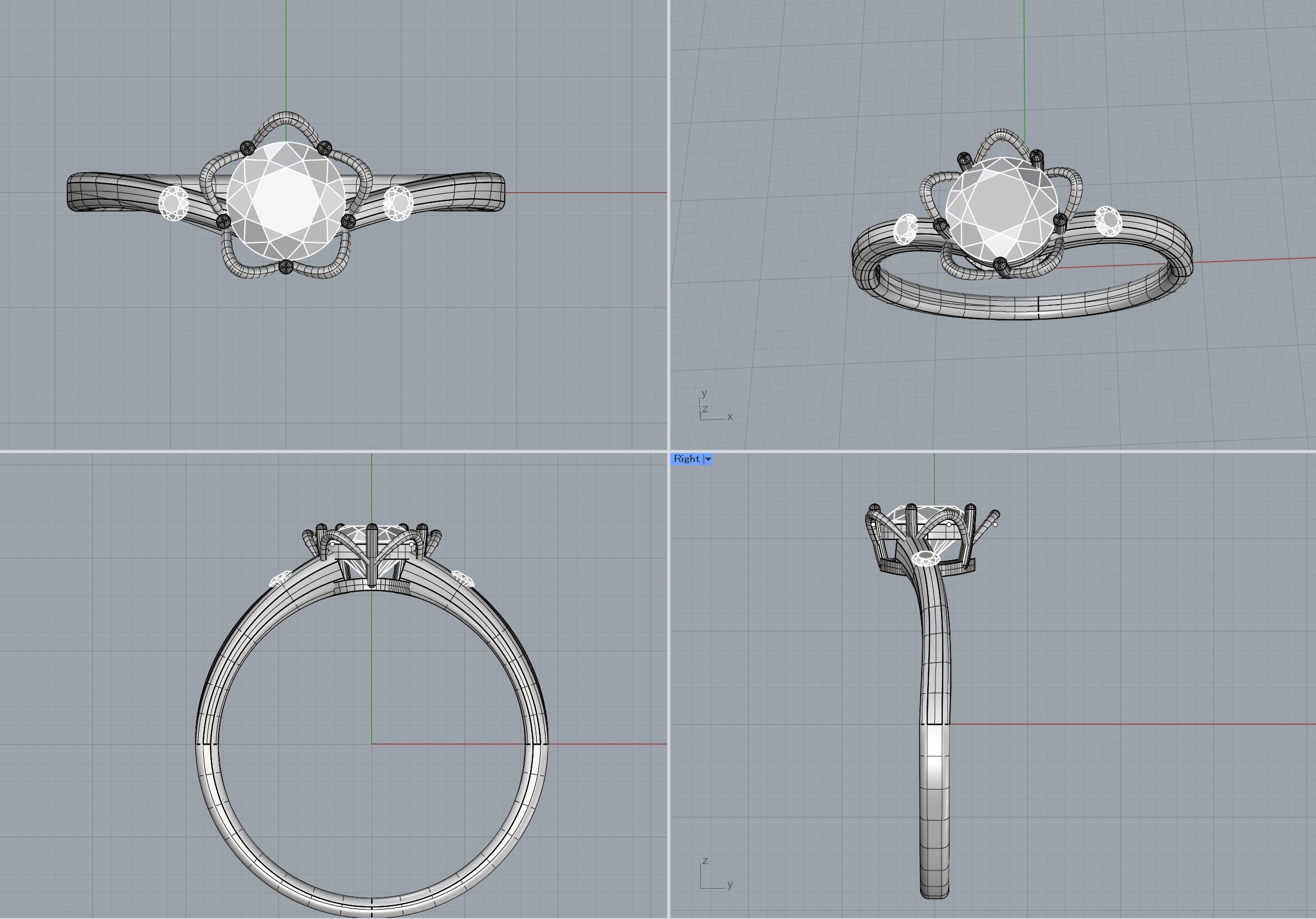
Task: Select the small side stone in Right viewport
Action: [x=926, y=557]
